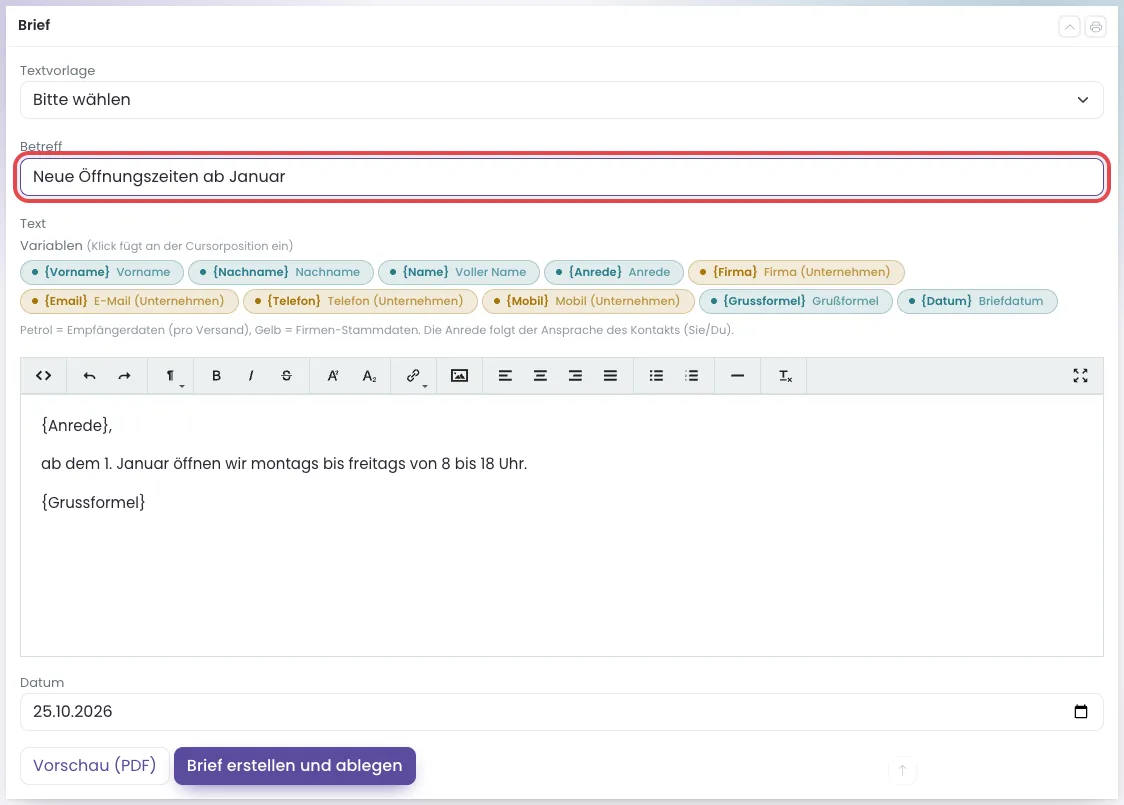The height and width of the screenshot is (805, 1124).
Task: Toggle bold formatting
Action: click(x=216, y=376)
